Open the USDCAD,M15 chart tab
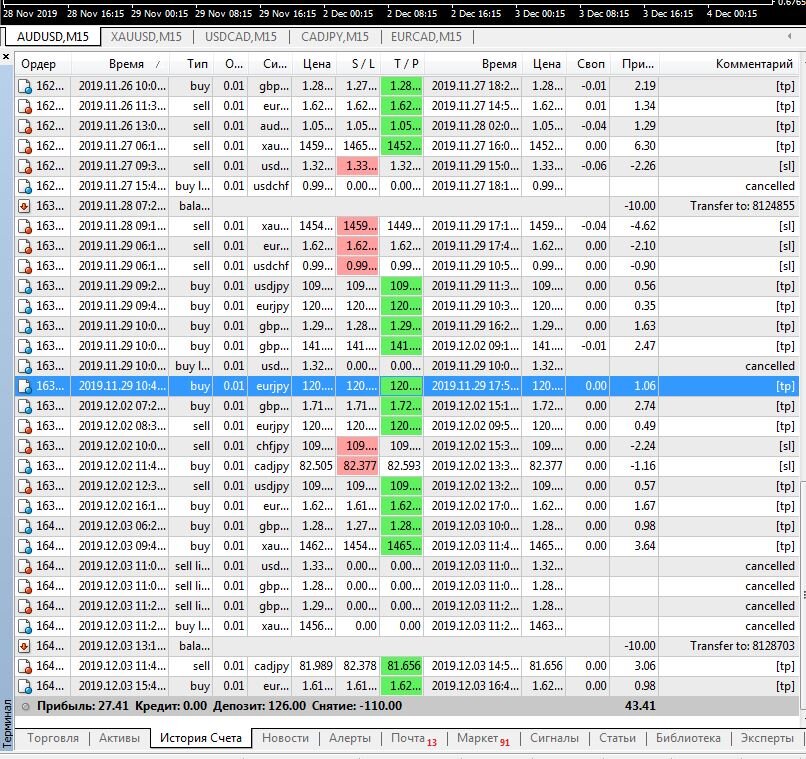This screenshot has height=759, width=806. tap(241, 37)
